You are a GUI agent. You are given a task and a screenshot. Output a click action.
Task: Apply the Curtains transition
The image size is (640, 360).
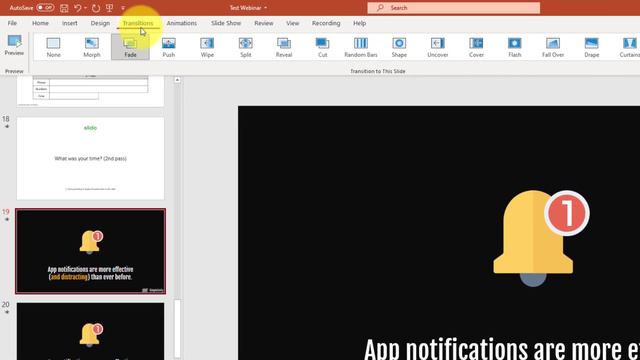(629, 47)
